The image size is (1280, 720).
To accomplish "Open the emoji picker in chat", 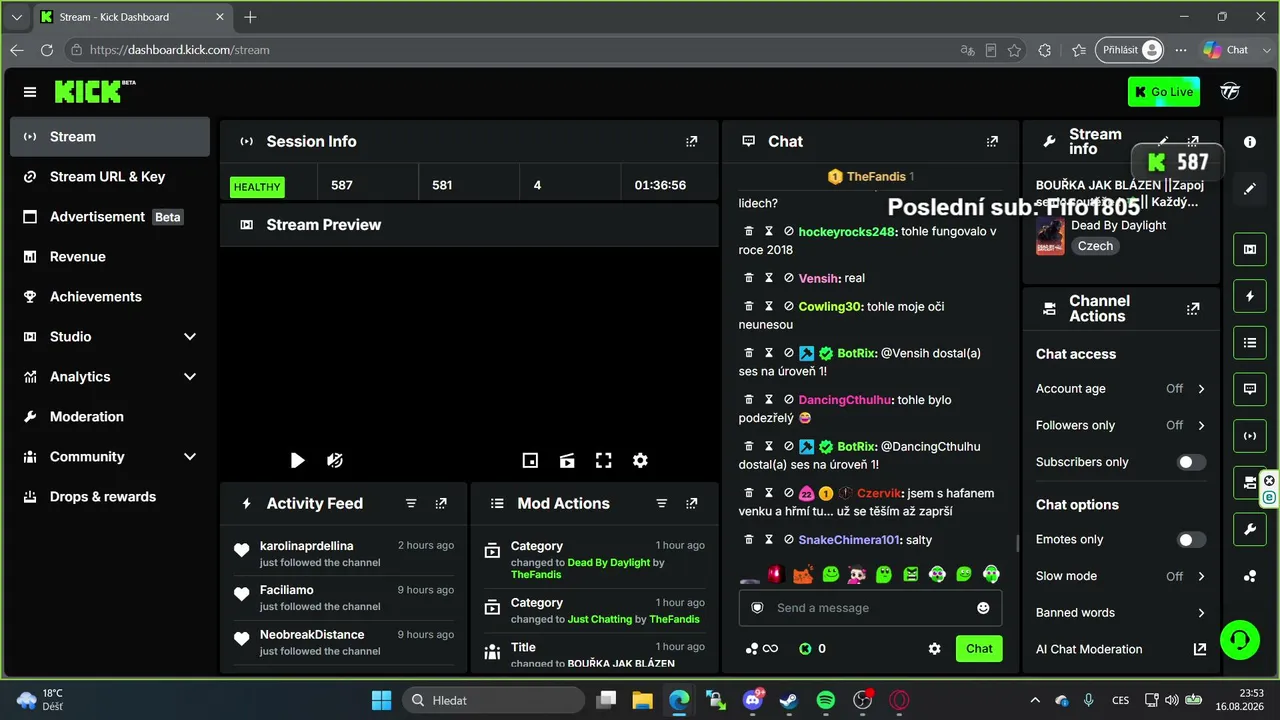I will point(983,608).
